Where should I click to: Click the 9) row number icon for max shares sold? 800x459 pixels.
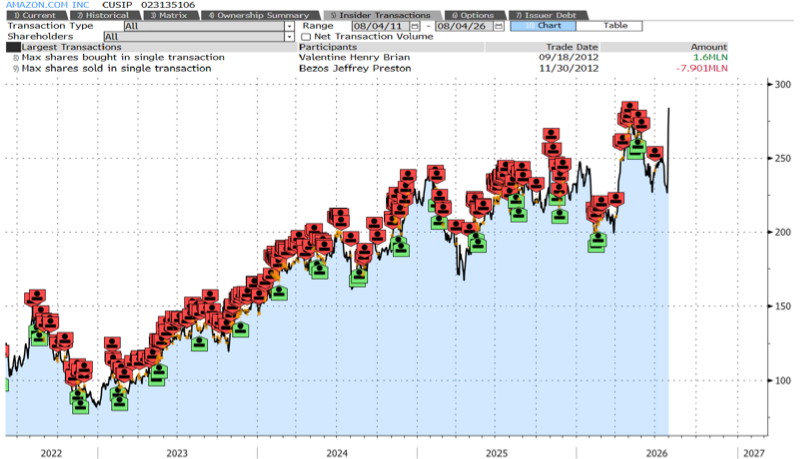point(16,69)
